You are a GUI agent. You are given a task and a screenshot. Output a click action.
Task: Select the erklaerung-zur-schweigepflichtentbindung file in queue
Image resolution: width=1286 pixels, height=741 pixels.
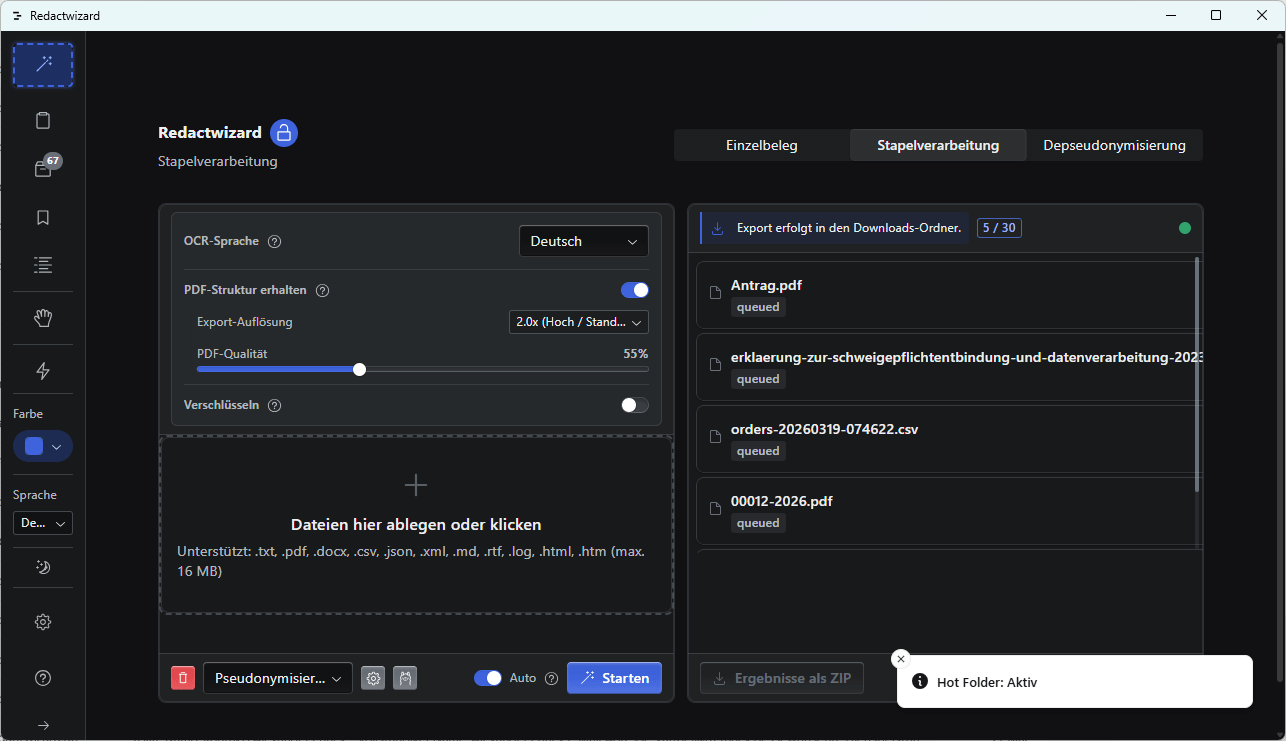(x=949, y=367)
